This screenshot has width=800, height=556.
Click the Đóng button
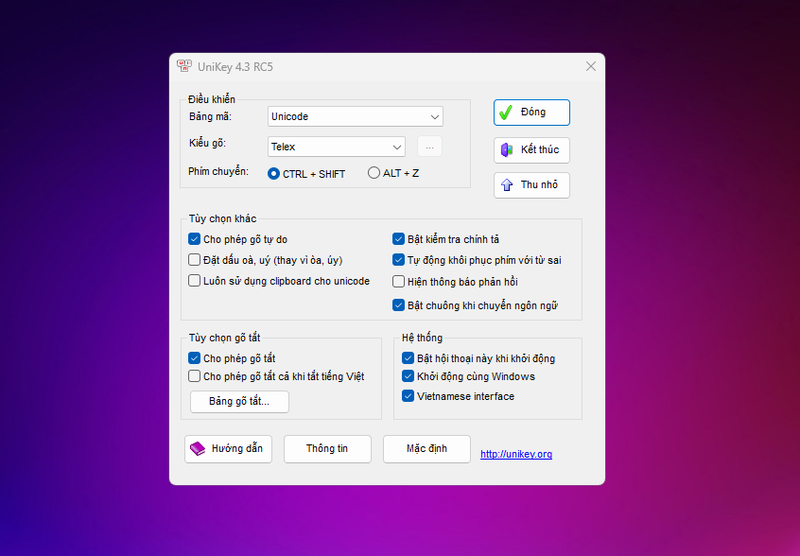[532, 112]
